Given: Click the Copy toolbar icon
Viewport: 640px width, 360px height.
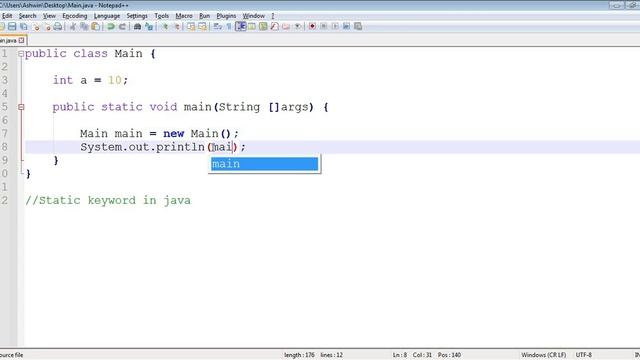Looking at the screenshot, I should pos(84,27).
